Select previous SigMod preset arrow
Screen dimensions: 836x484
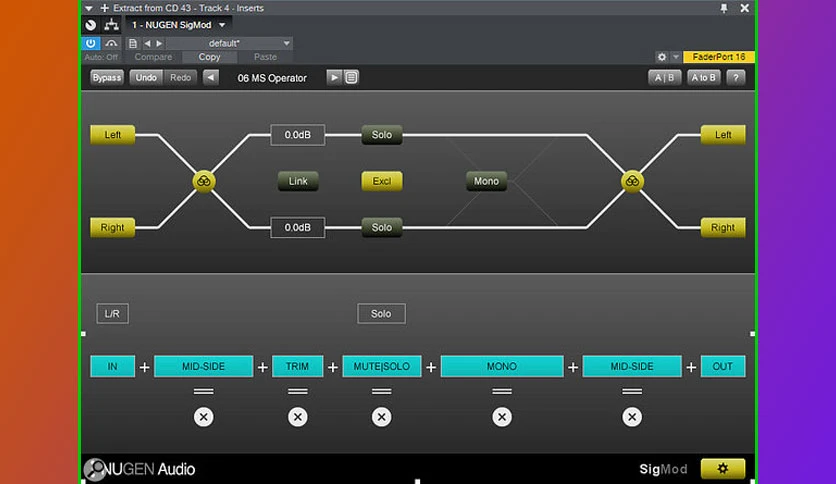tap(211, 78)
